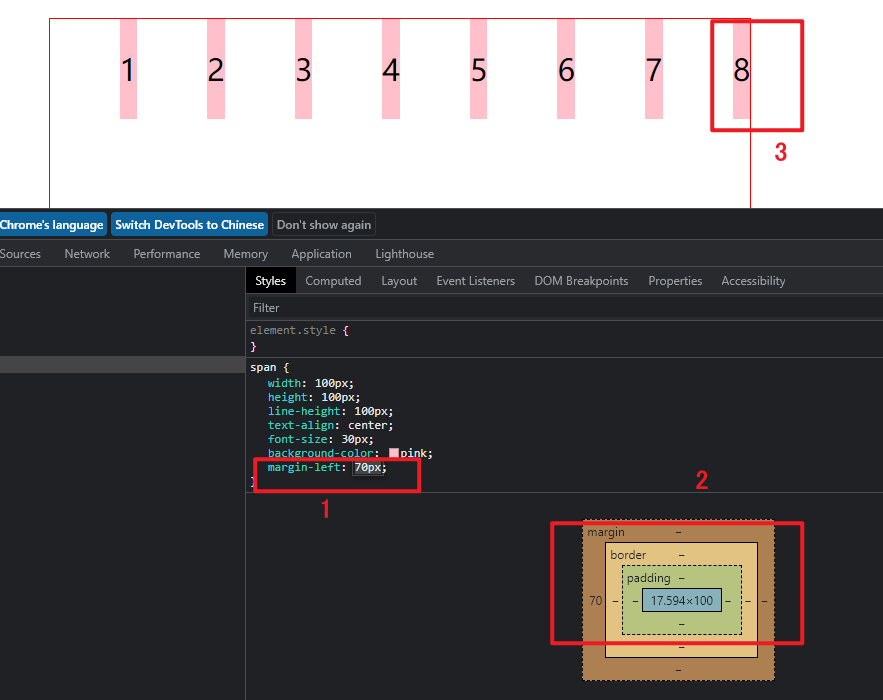Click the border label in box model
Image resolution: width=883 pixels, height=700 pixels.
[628, 555]
